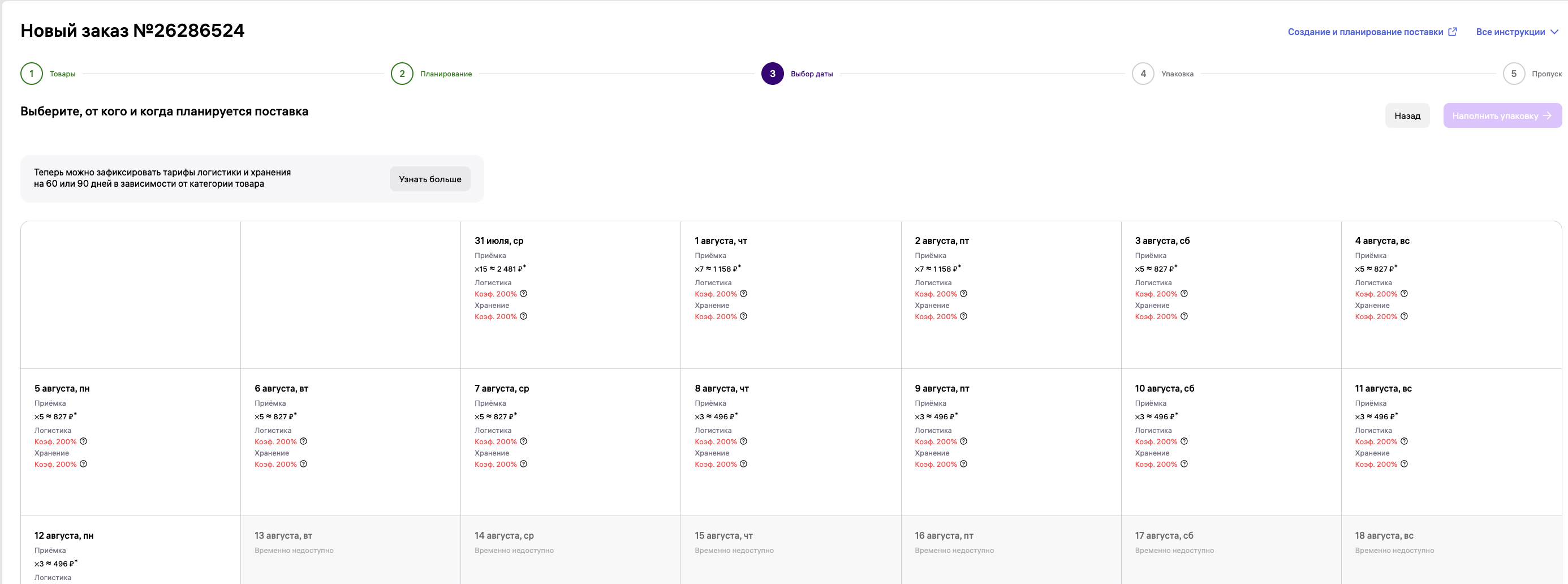Show logistics coefficient hint for 2 августа
Screen dimensions: 1568x584
pos(963,294)
